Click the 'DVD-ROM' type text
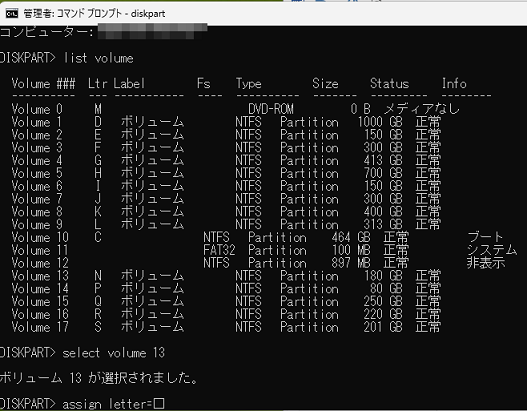Image resolution: width=527 pixels, height=411 pixels. point(271,109)
